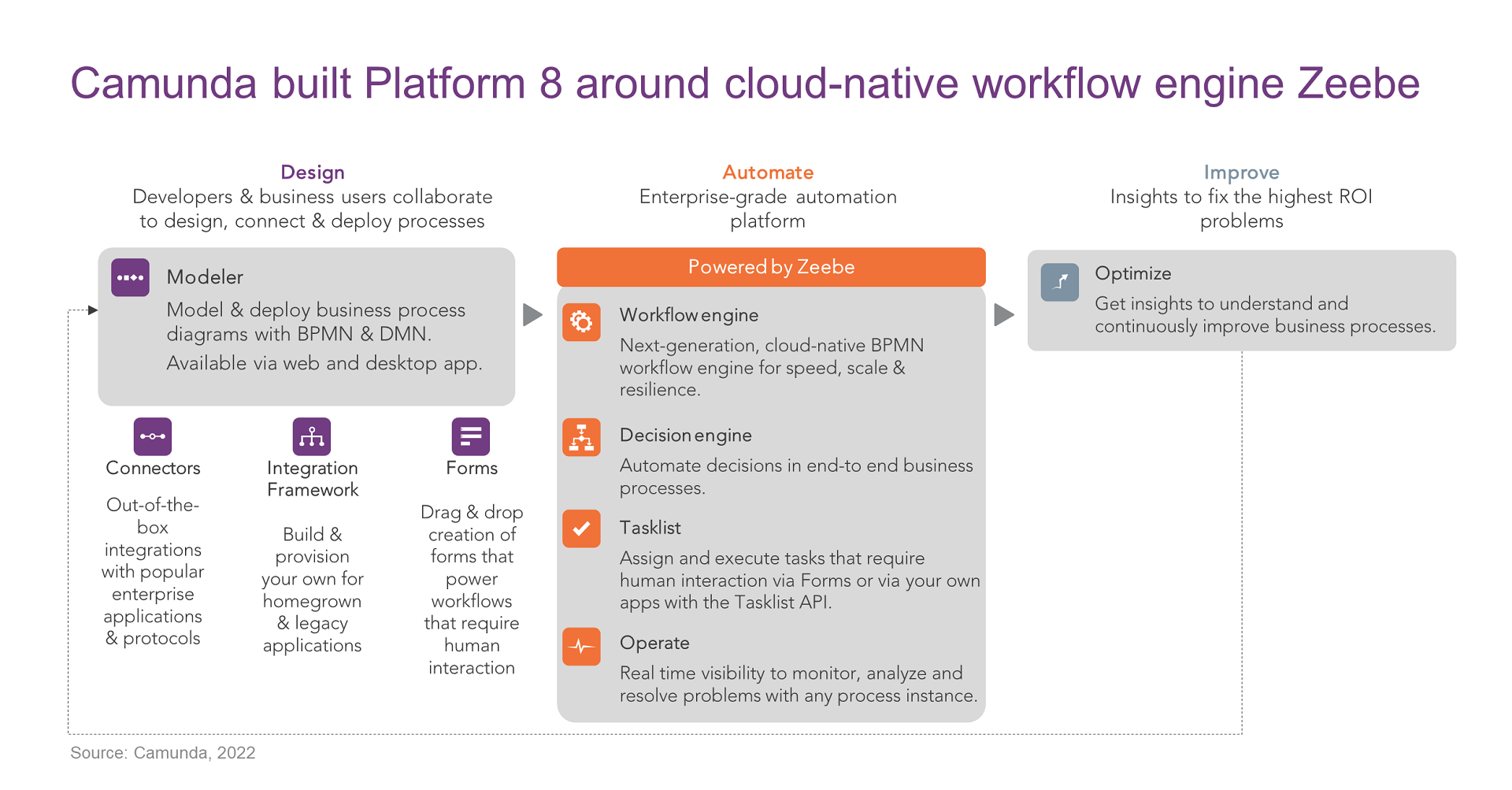The image size is (1512, 790).
Task: Click 'Developers & business users collaborate' subtitle
Action: [313, 209]
